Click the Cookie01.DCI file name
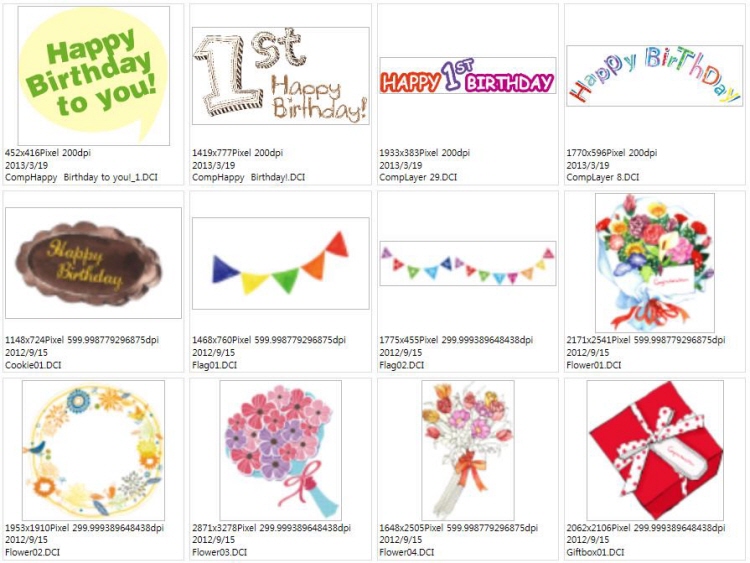Screen dimensions: 750x563 [33, 365]
